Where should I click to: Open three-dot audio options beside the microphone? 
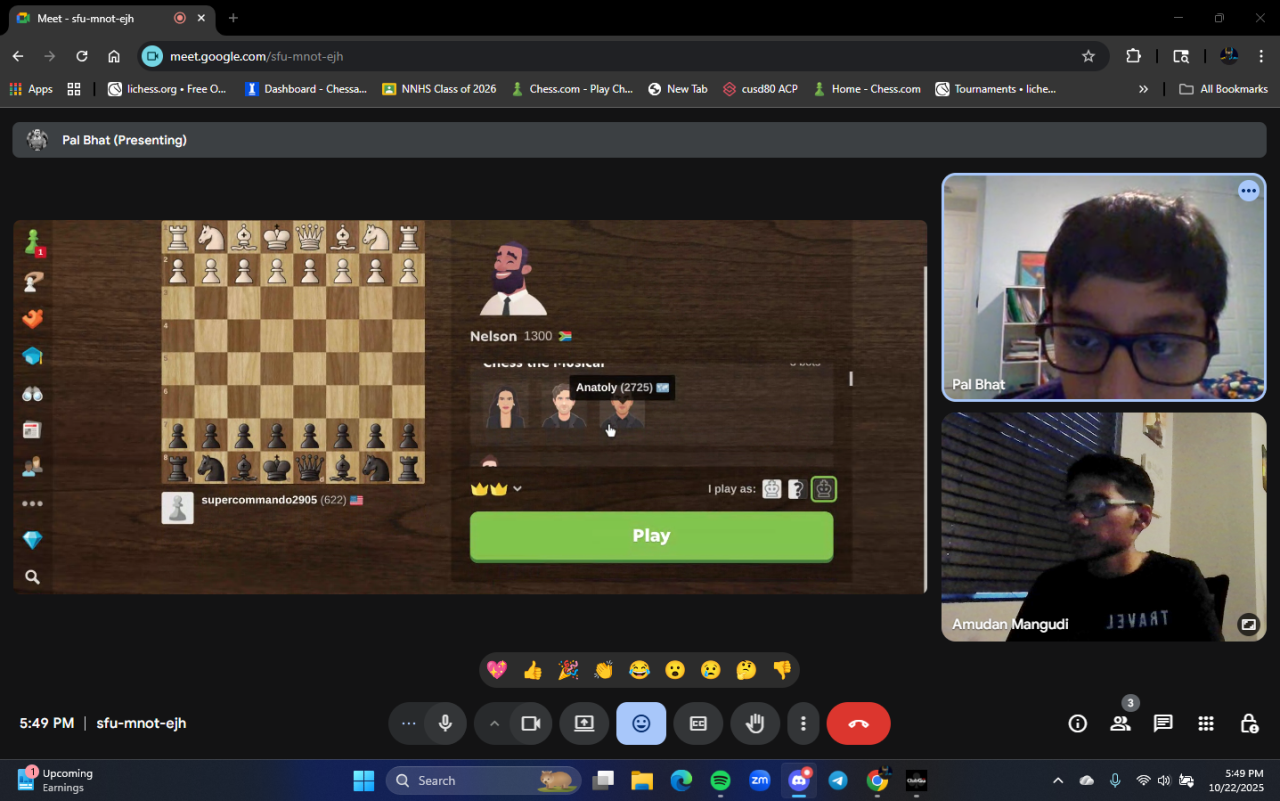click(408, 723)
